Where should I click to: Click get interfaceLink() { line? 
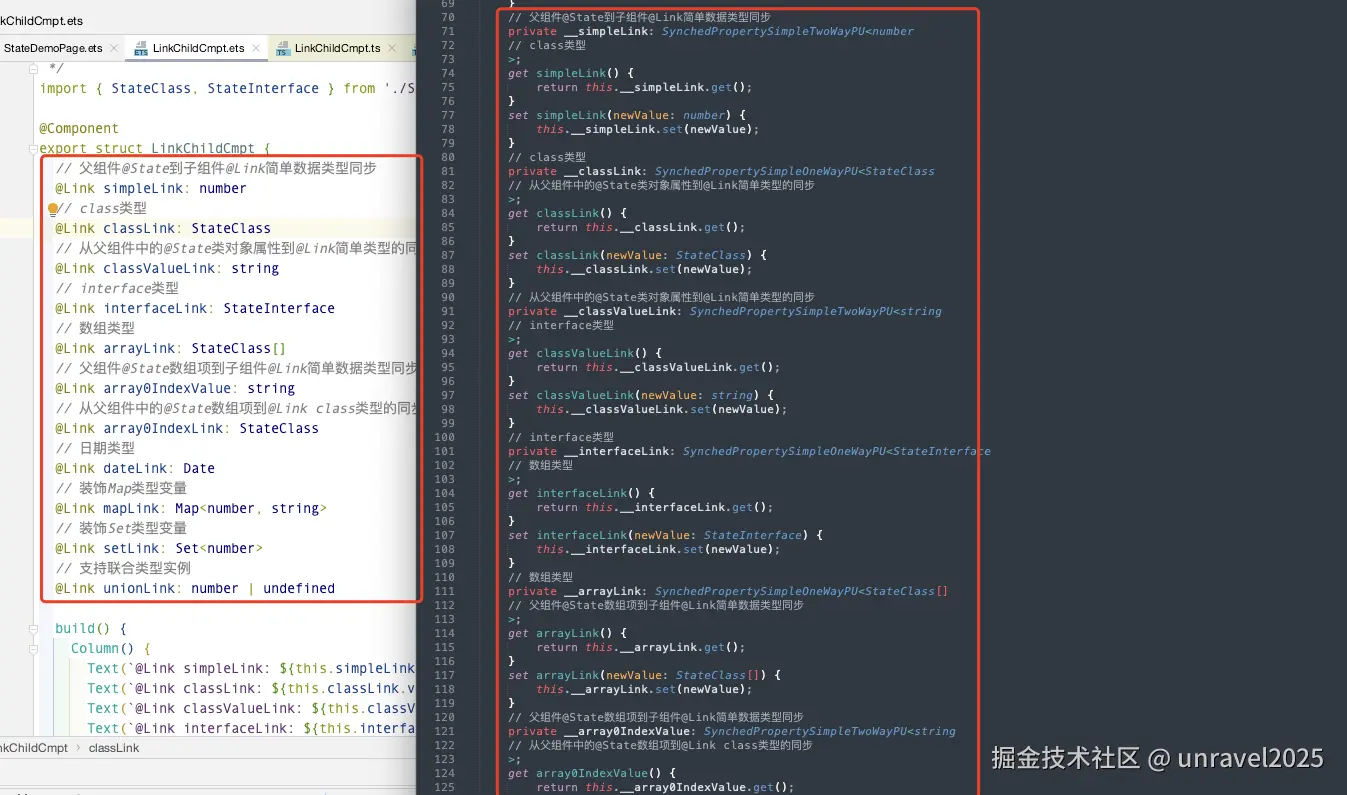[x=582, y=493]
